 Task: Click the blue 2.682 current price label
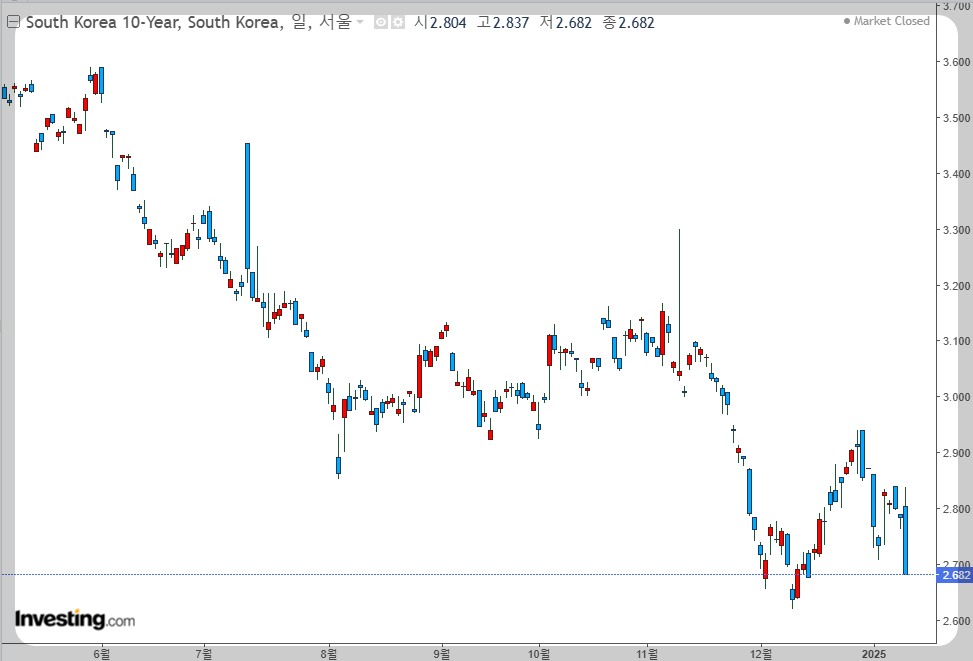[x=954, y=575]
